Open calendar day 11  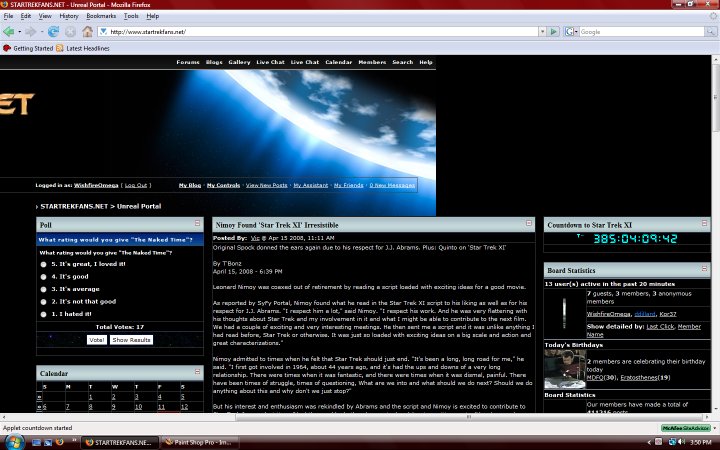tap(161, 407)
